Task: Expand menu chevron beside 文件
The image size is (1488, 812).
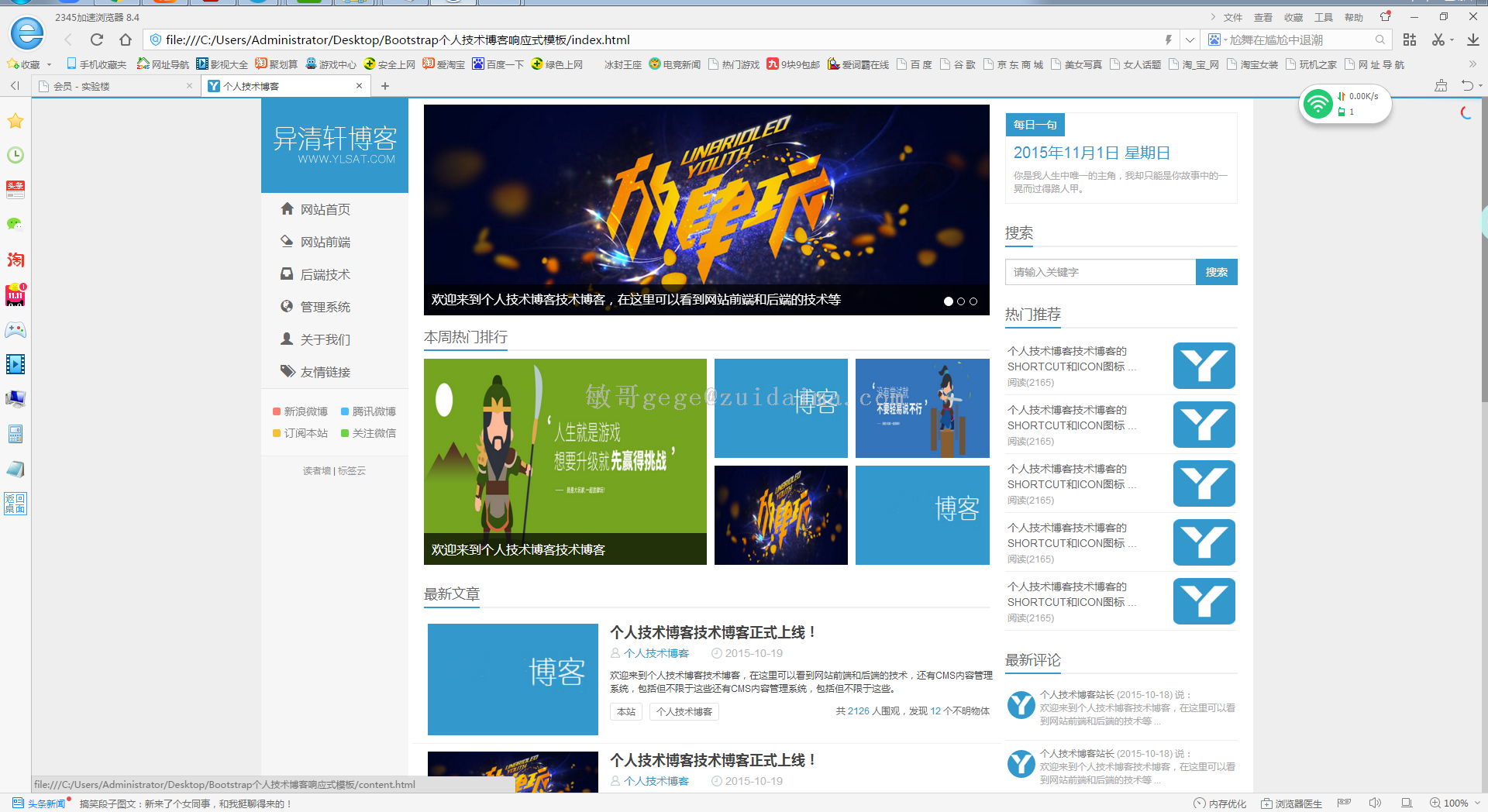Action: click(1213, 17)
